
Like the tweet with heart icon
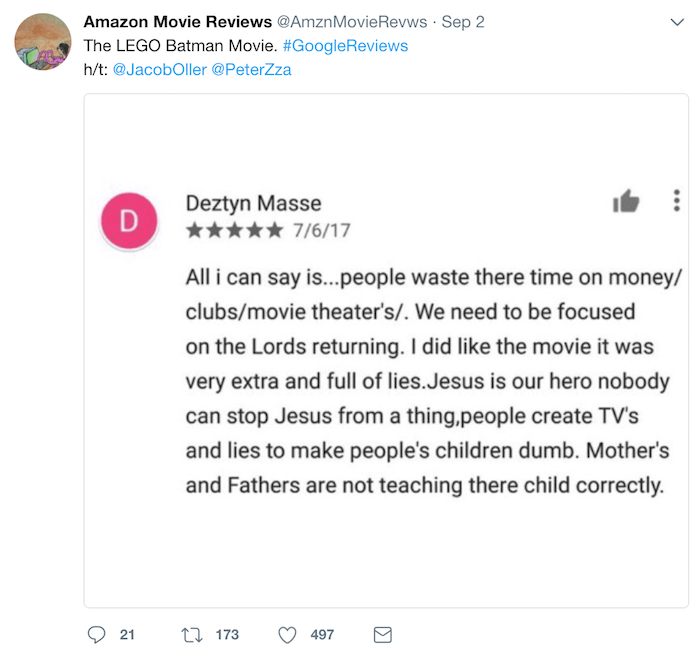(x=287, y=634)
